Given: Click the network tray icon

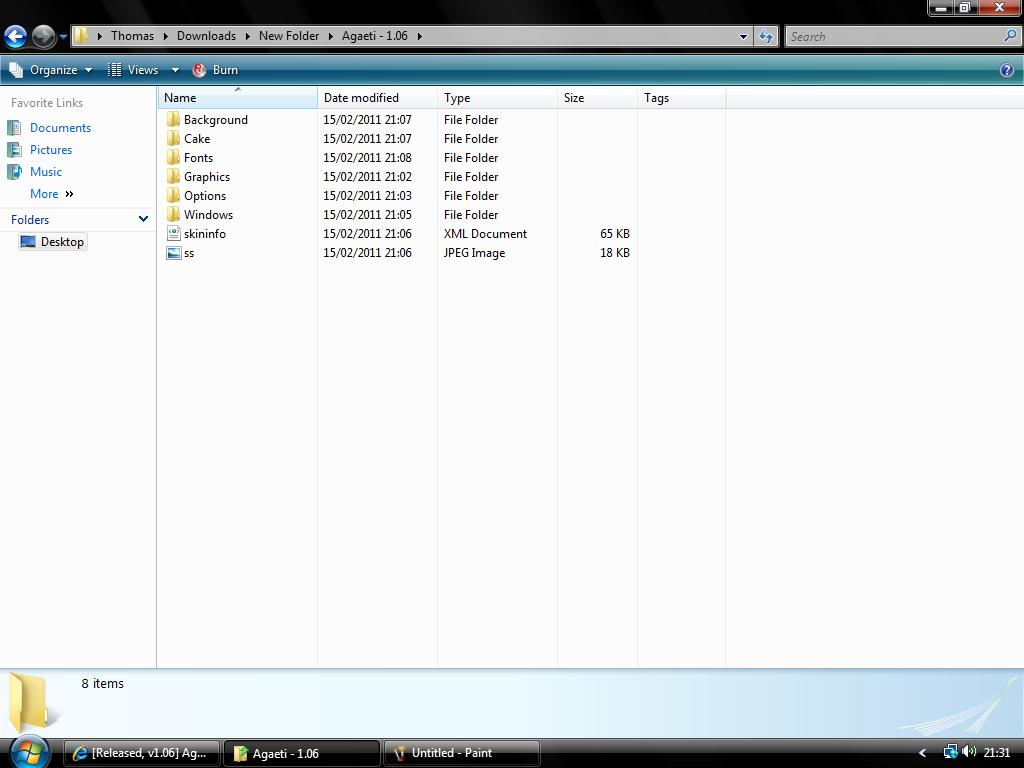Looking at the screenshot, I should click(x=950, y=752).
